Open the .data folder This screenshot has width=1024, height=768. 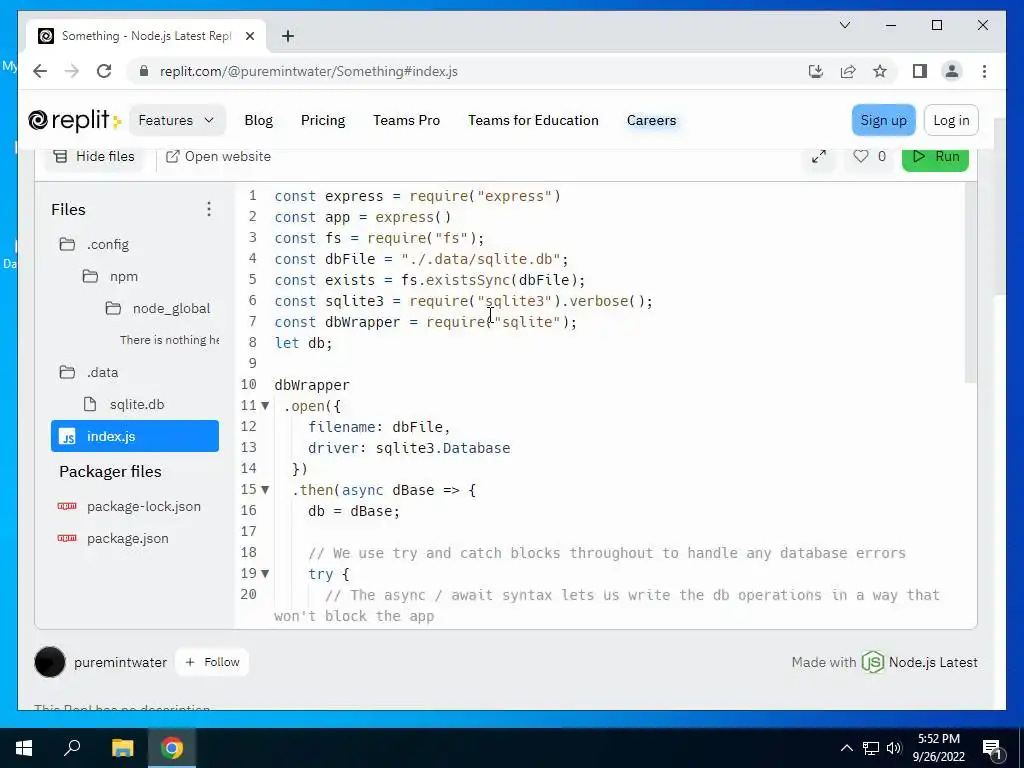pos(89,372)
